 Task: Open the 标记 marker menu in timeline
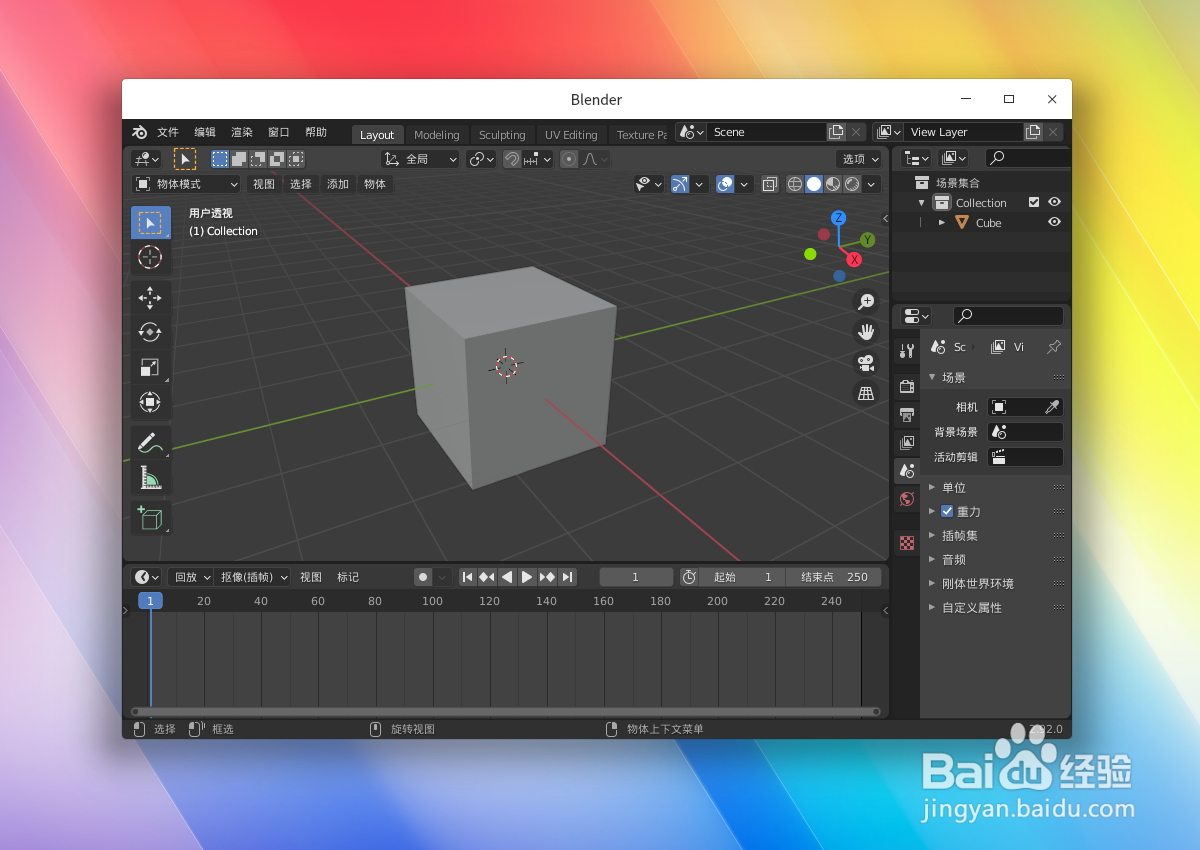coord(348,577)
